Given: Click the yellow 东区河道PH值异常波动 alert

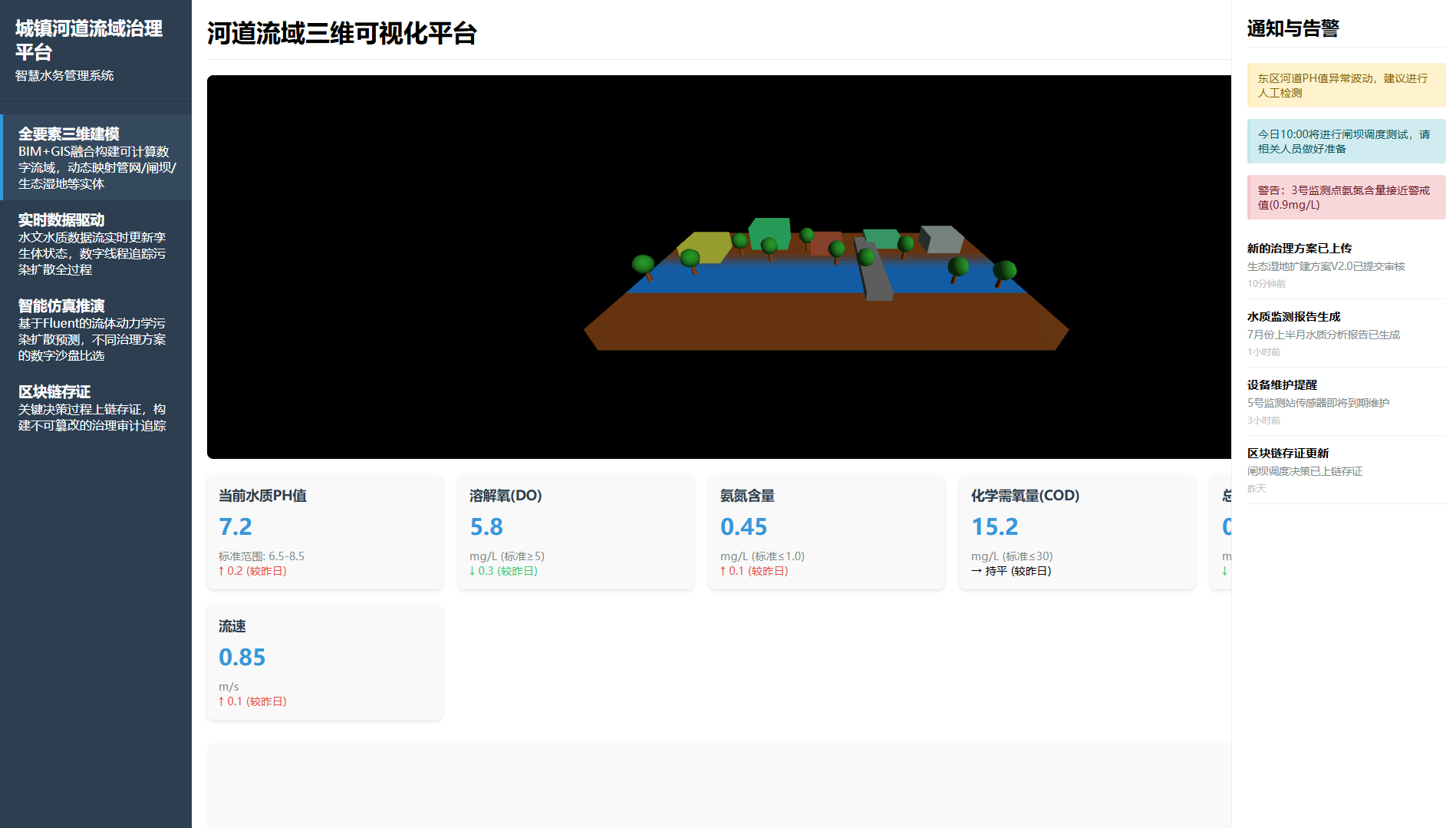Looking at the screenshot, I should 1346,85.
